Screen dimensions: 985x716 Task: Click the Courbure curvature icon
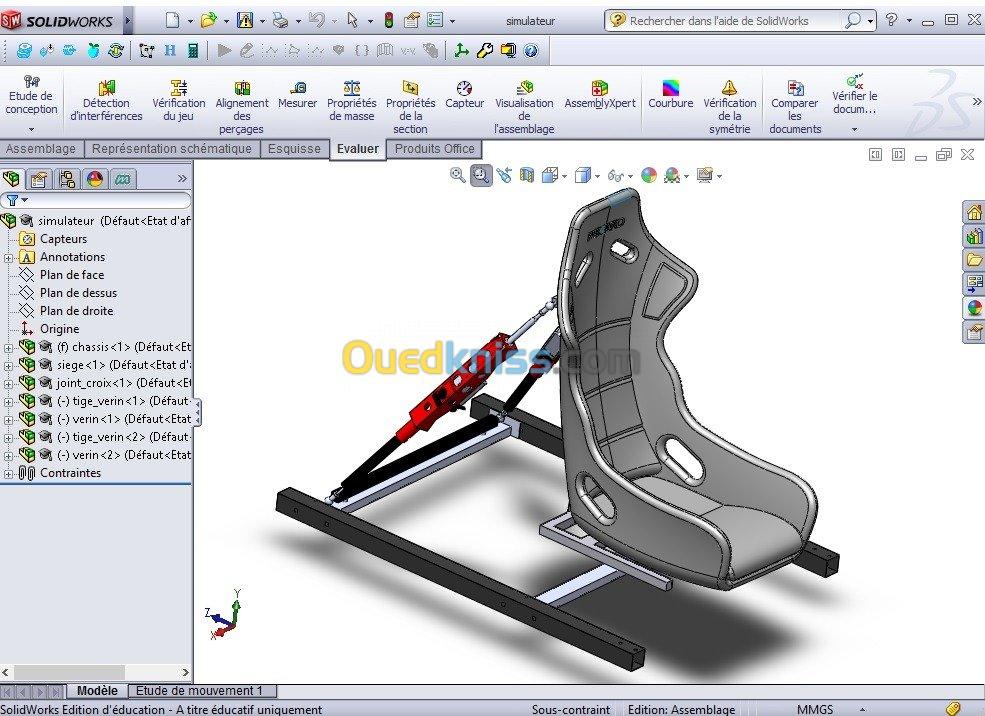pos(670,96)
